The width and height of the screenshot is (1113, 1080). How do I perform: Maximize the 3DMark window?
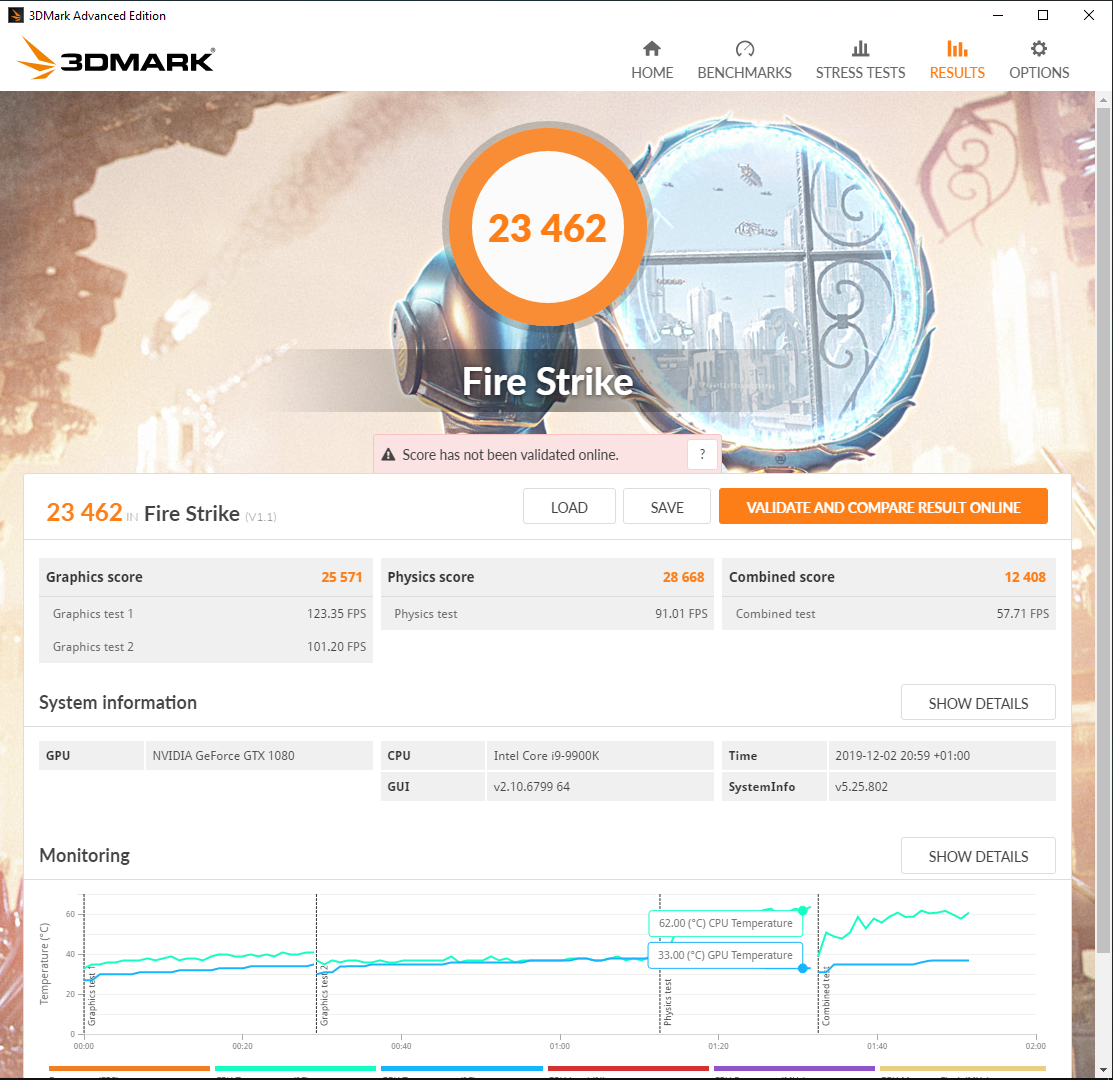[x=1043, y=15]
